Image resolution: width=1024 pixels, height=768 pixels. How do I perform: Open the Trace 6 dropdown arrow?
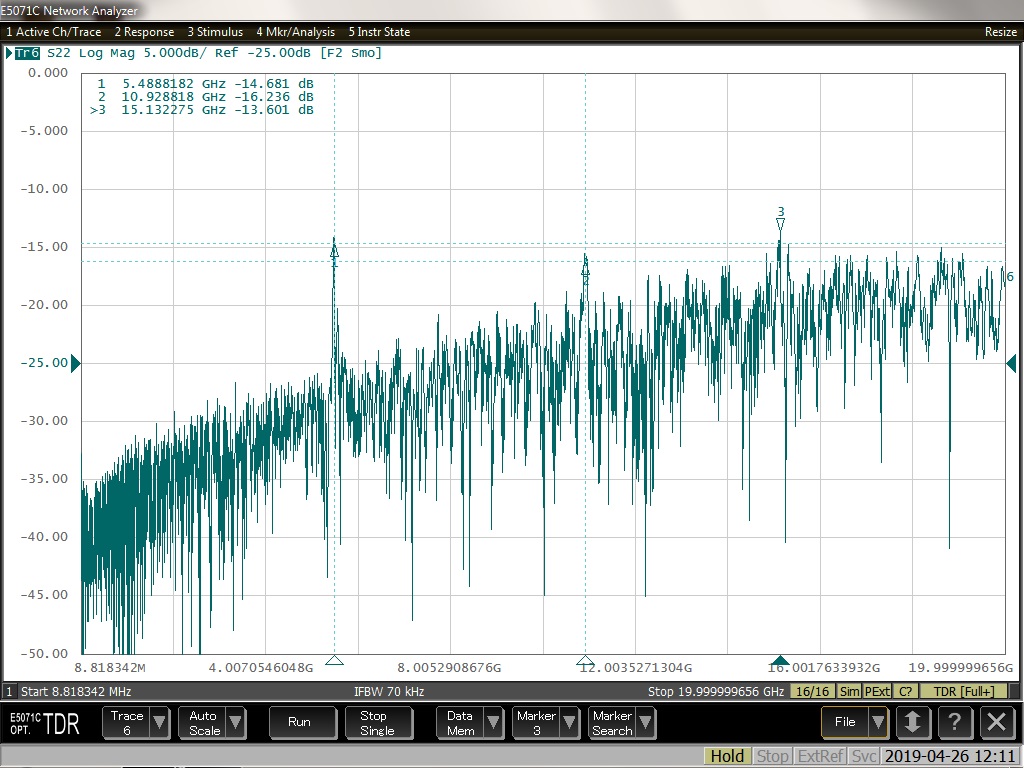(159, 722)
